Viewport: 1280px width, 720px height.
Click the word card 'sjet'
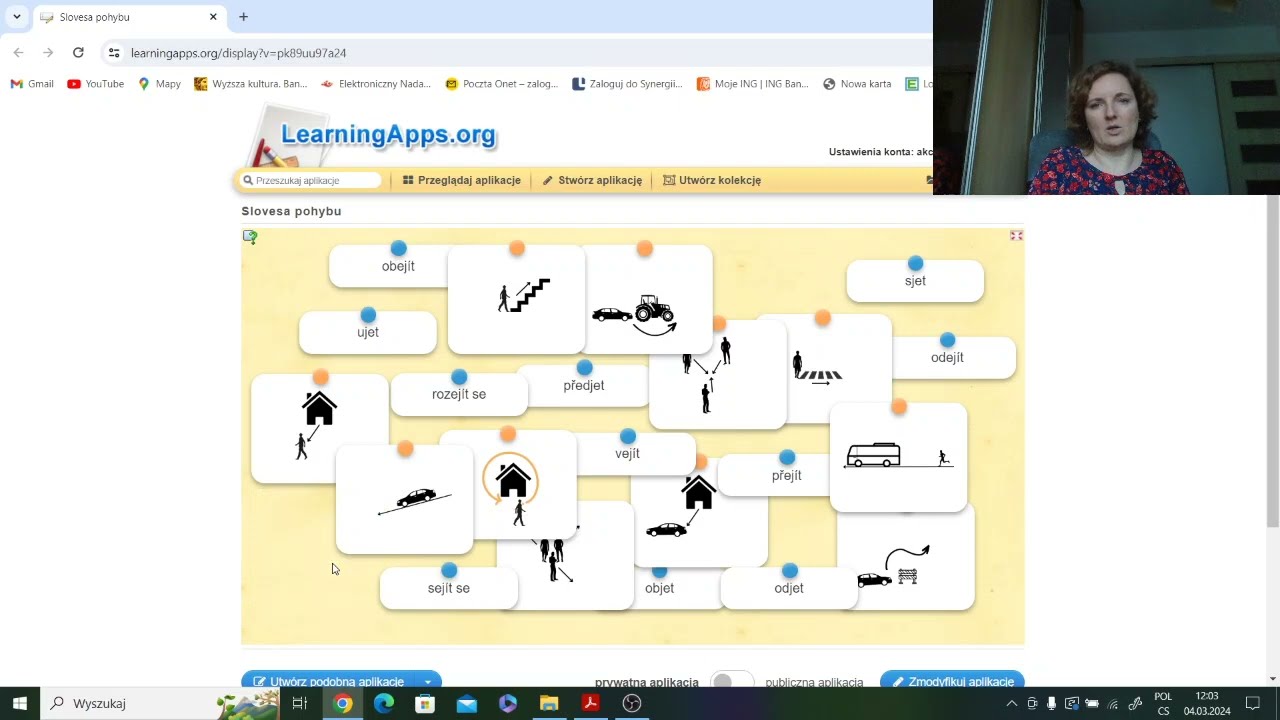915,281
